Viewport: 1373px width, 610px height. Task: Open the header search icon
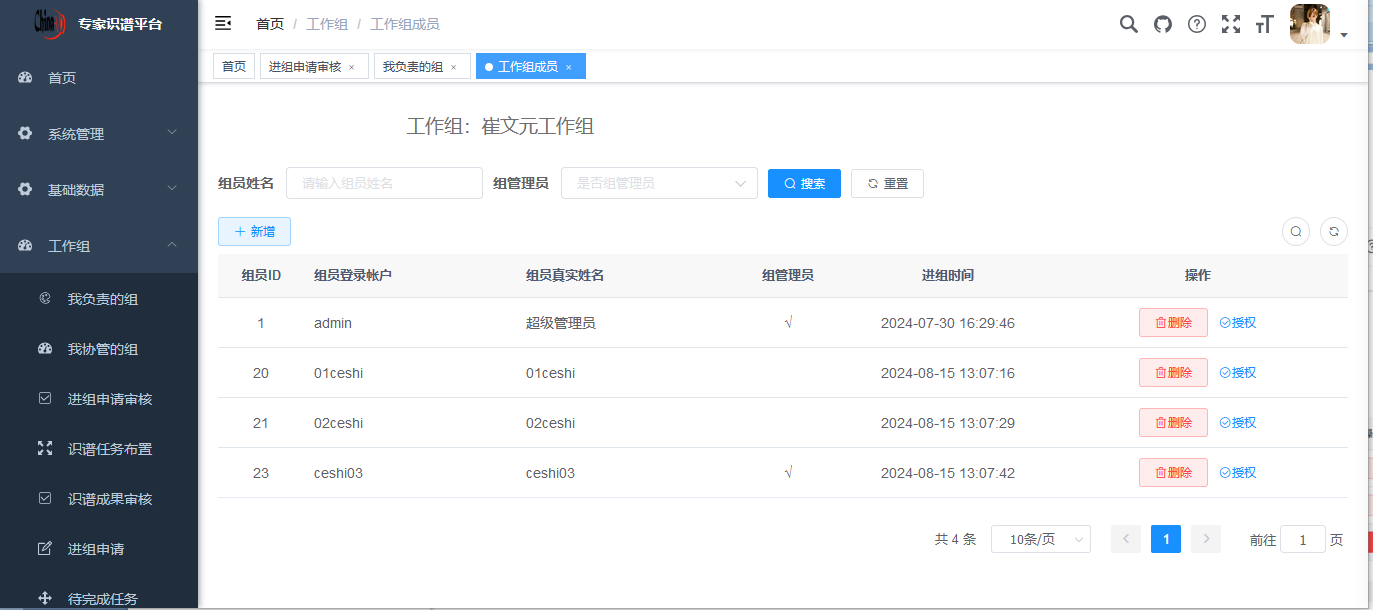coord(1128,24)
